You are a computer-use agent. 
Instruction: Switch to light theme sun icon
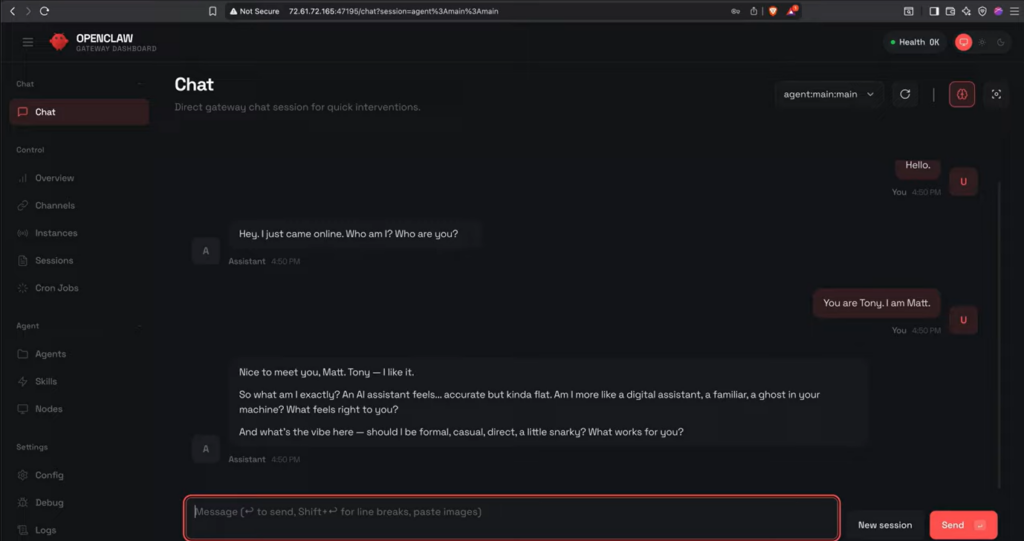(982, 42)
